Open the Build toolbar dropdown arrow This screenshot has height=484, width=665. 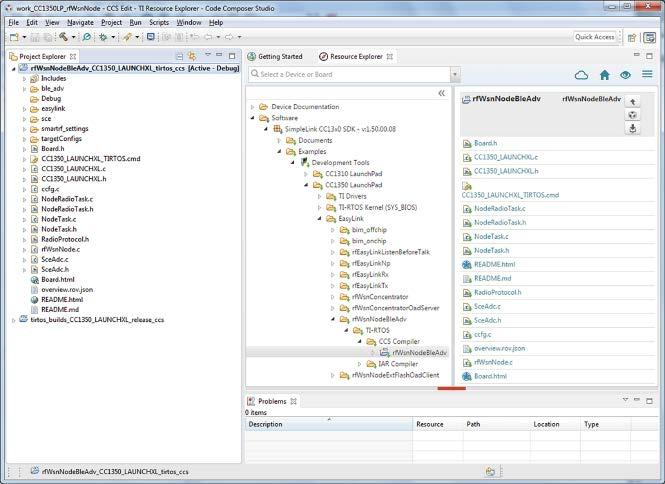click(x=73, y=37)
